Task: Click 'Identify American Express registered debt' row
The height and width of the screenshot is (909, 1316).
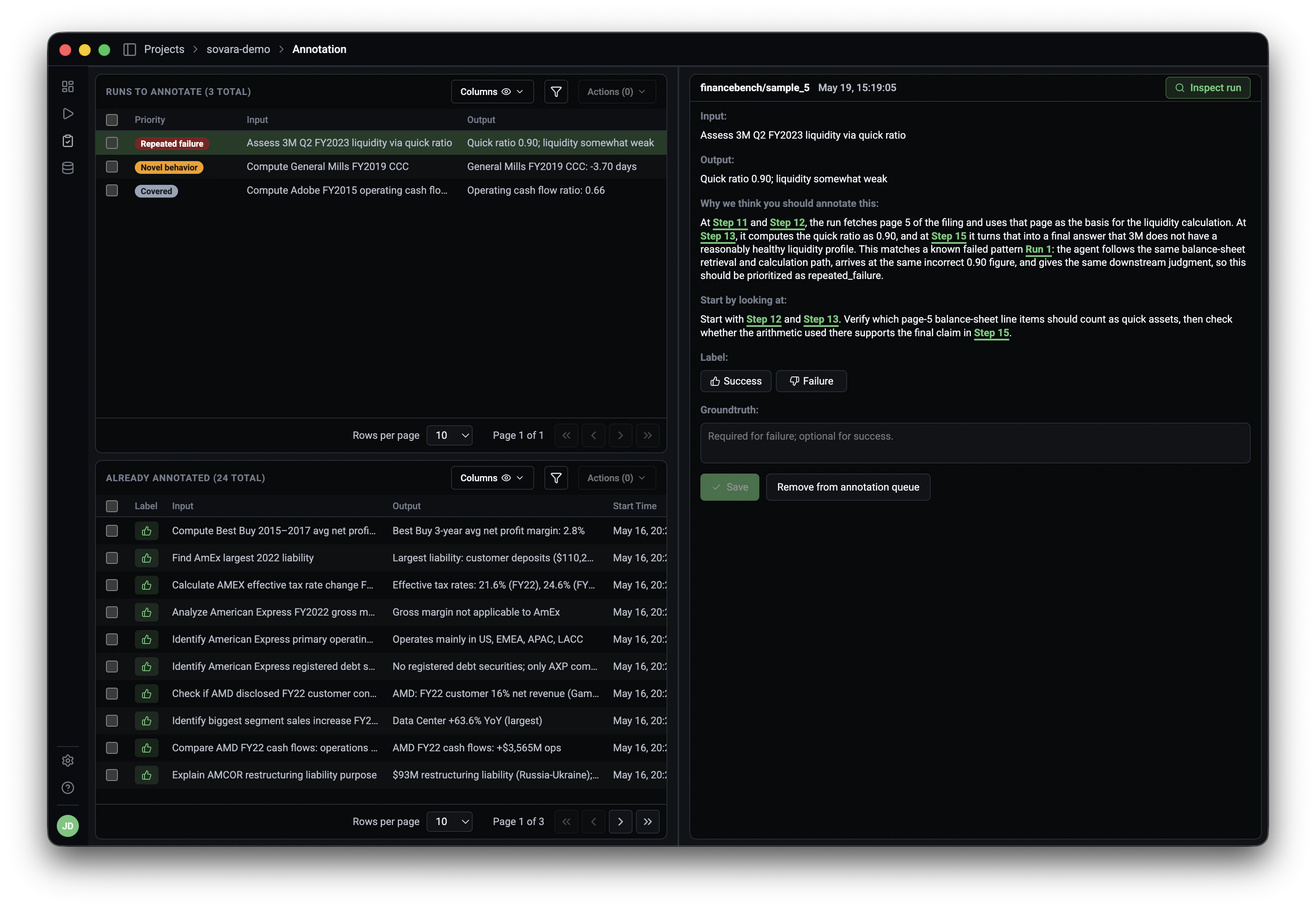Action: [381, 666]
